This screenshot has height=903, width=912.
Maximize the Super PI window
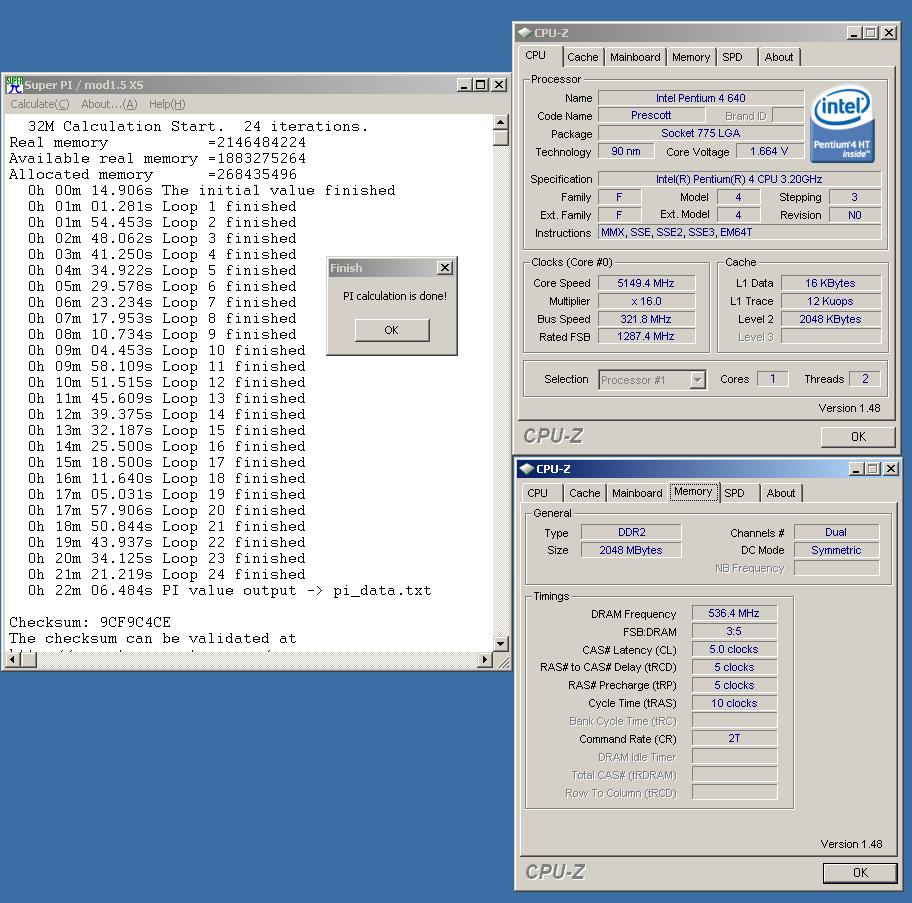[x=480, y=85]
